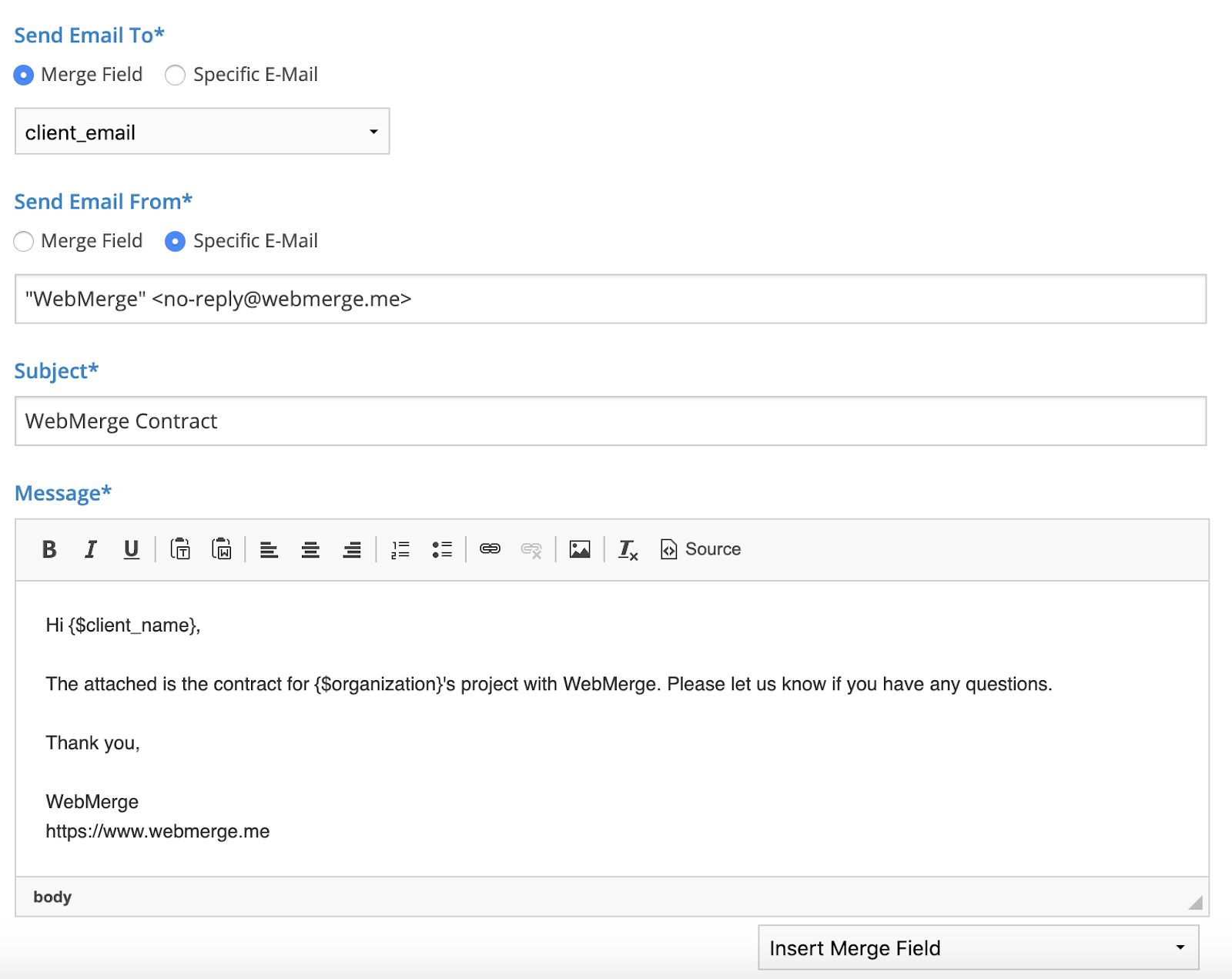1232x979 pixels.
Task: Click the https://www.webmerge.me text
Action: click(158, 831)
